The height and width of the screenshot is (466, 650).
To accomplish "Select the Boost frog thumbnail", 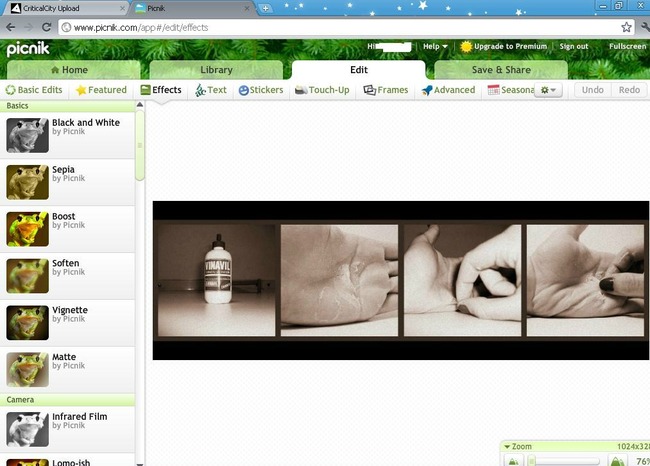I will click(27, 229).
